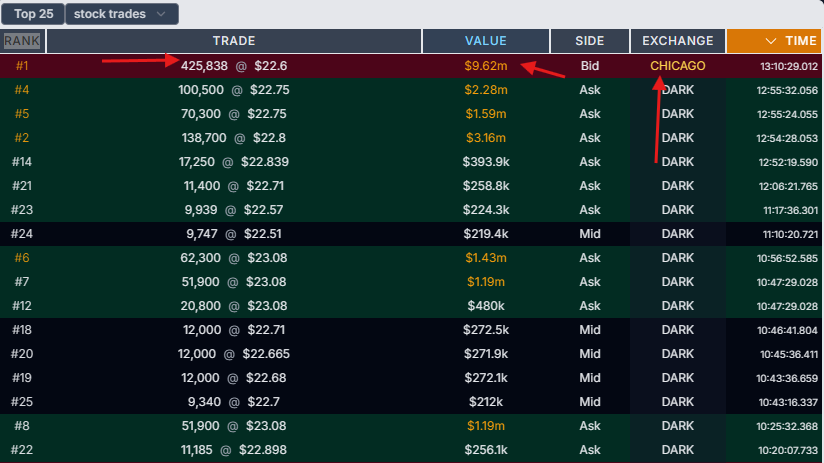824x463 pixels.
Task: Select rank #7 cell
Action: (22, 282)
